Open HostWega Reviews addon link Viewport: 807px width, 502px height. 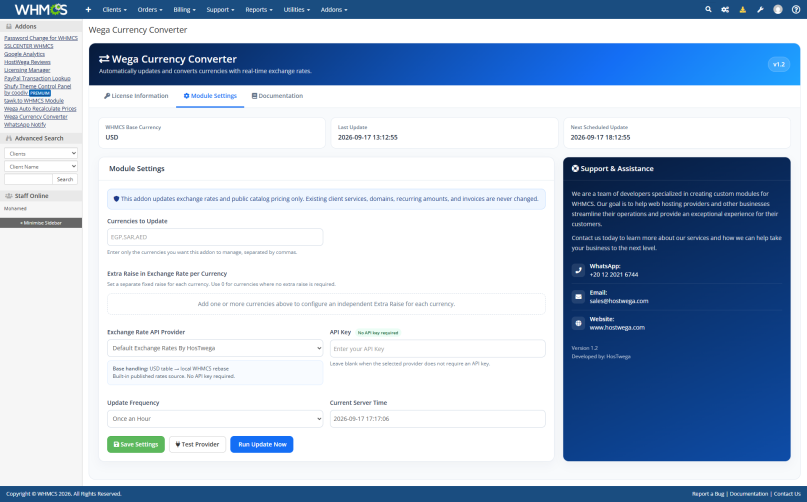[27, 62]
